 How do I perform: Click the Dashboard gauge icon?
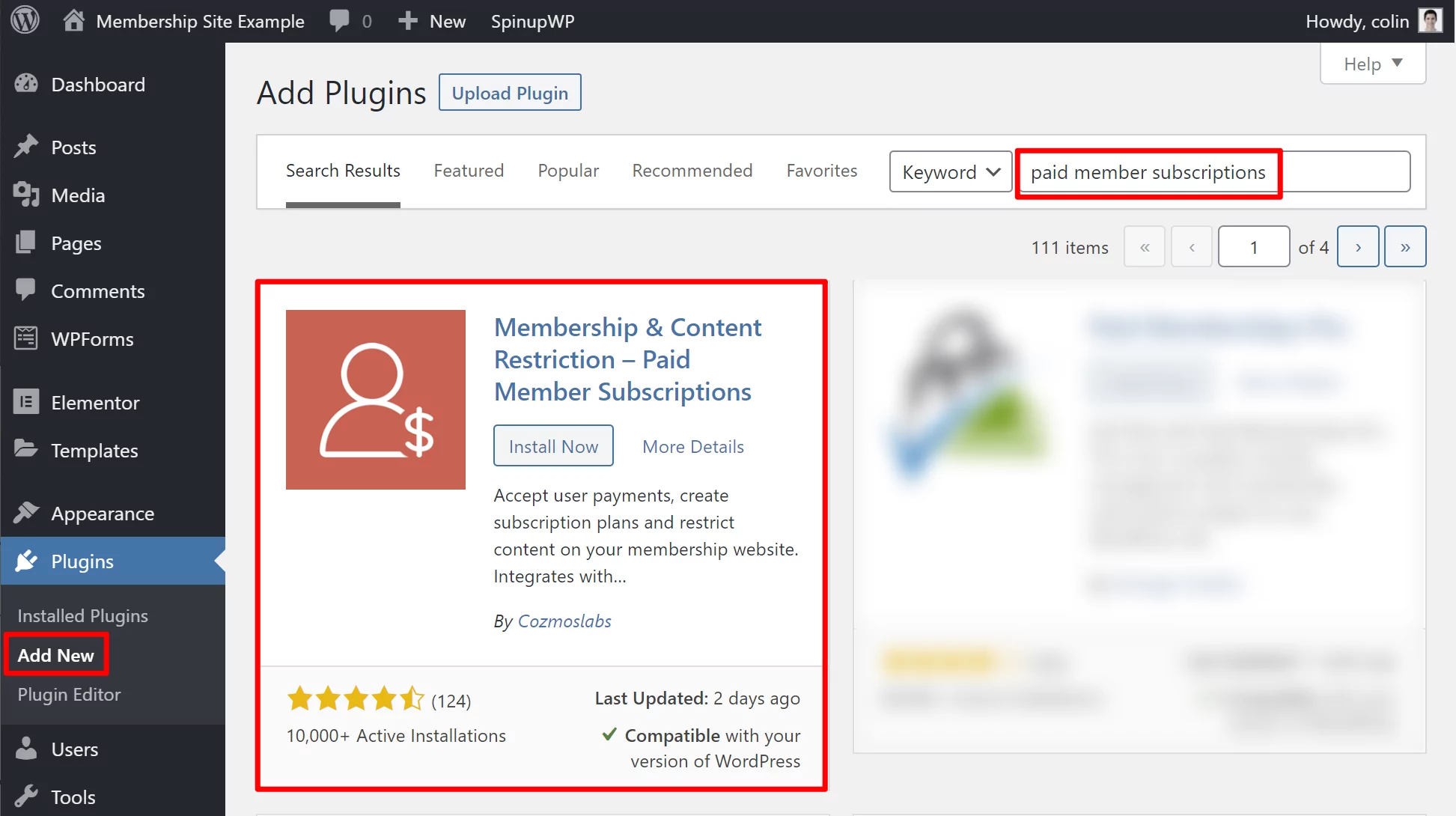(x=26, y=84)
